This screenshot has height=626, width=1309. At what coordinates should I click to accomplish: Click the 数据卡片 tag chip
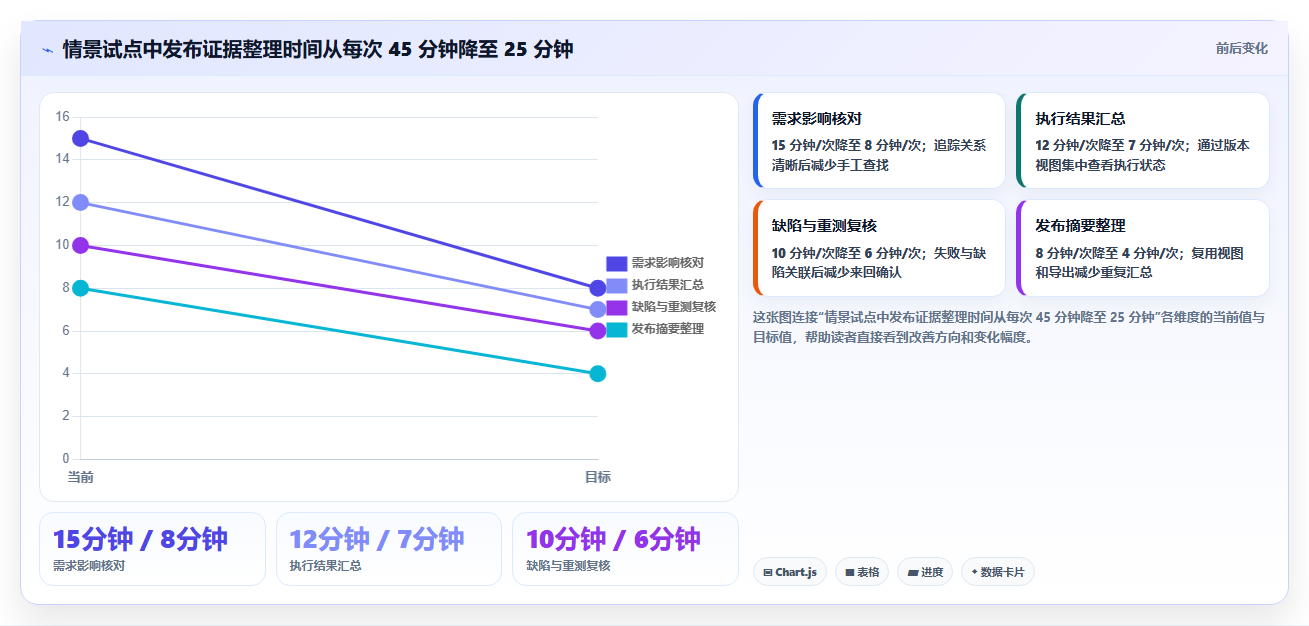point(997,572)
